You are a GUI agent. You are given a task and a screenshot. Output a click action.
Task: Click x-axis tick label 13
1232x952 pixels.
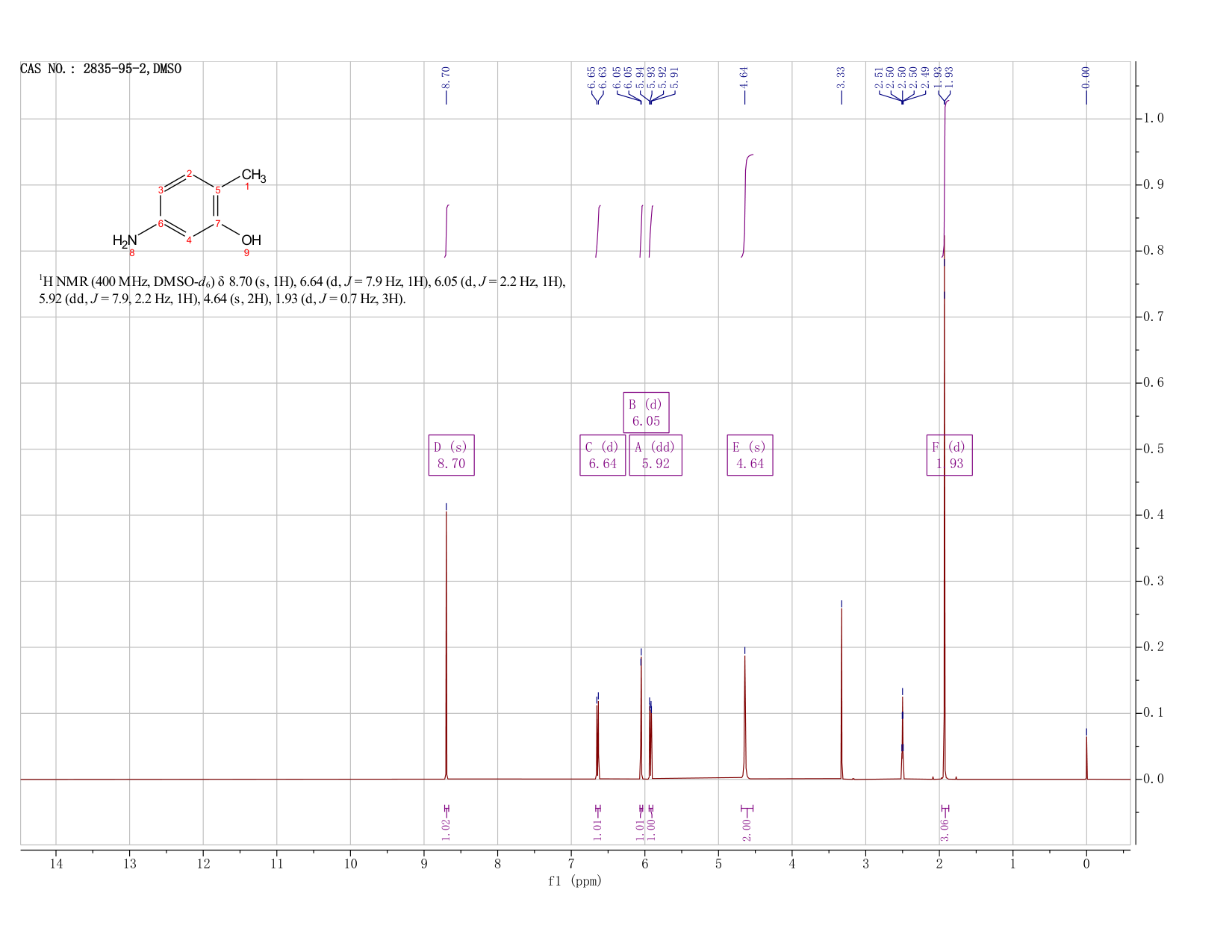tap(130, 864)
